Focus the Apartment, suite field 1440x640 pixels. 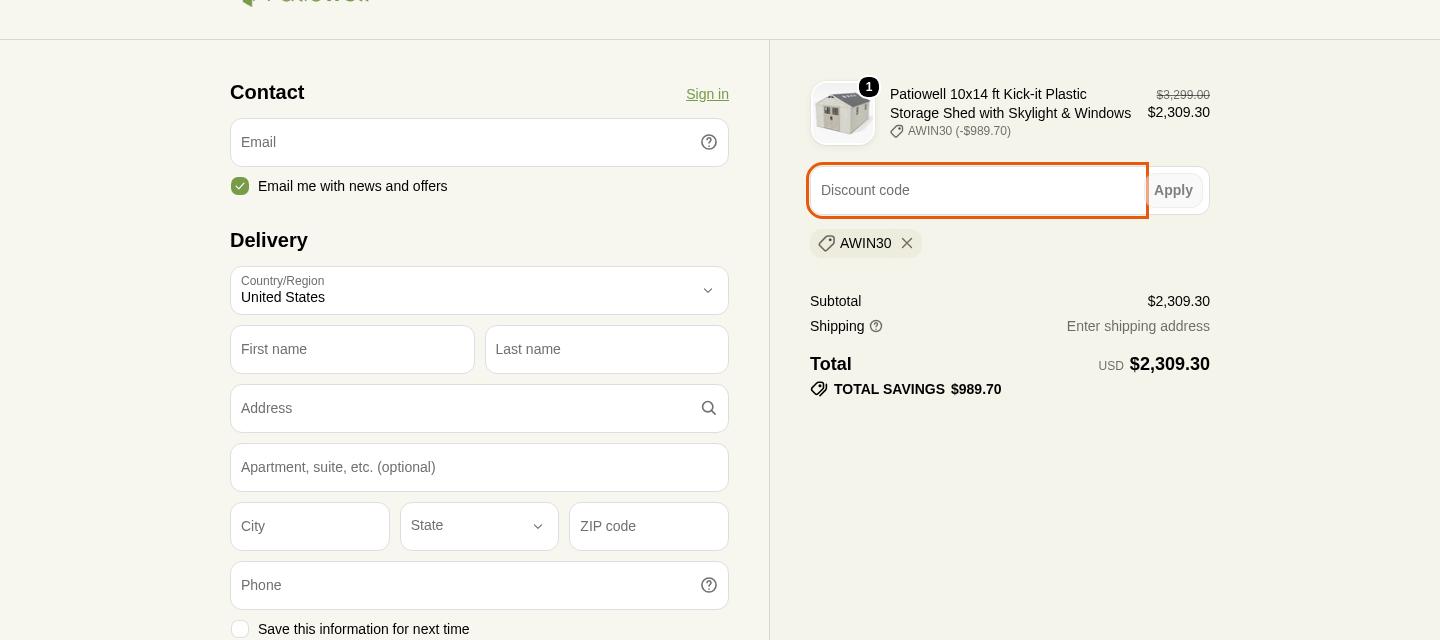tap(479, 467)
